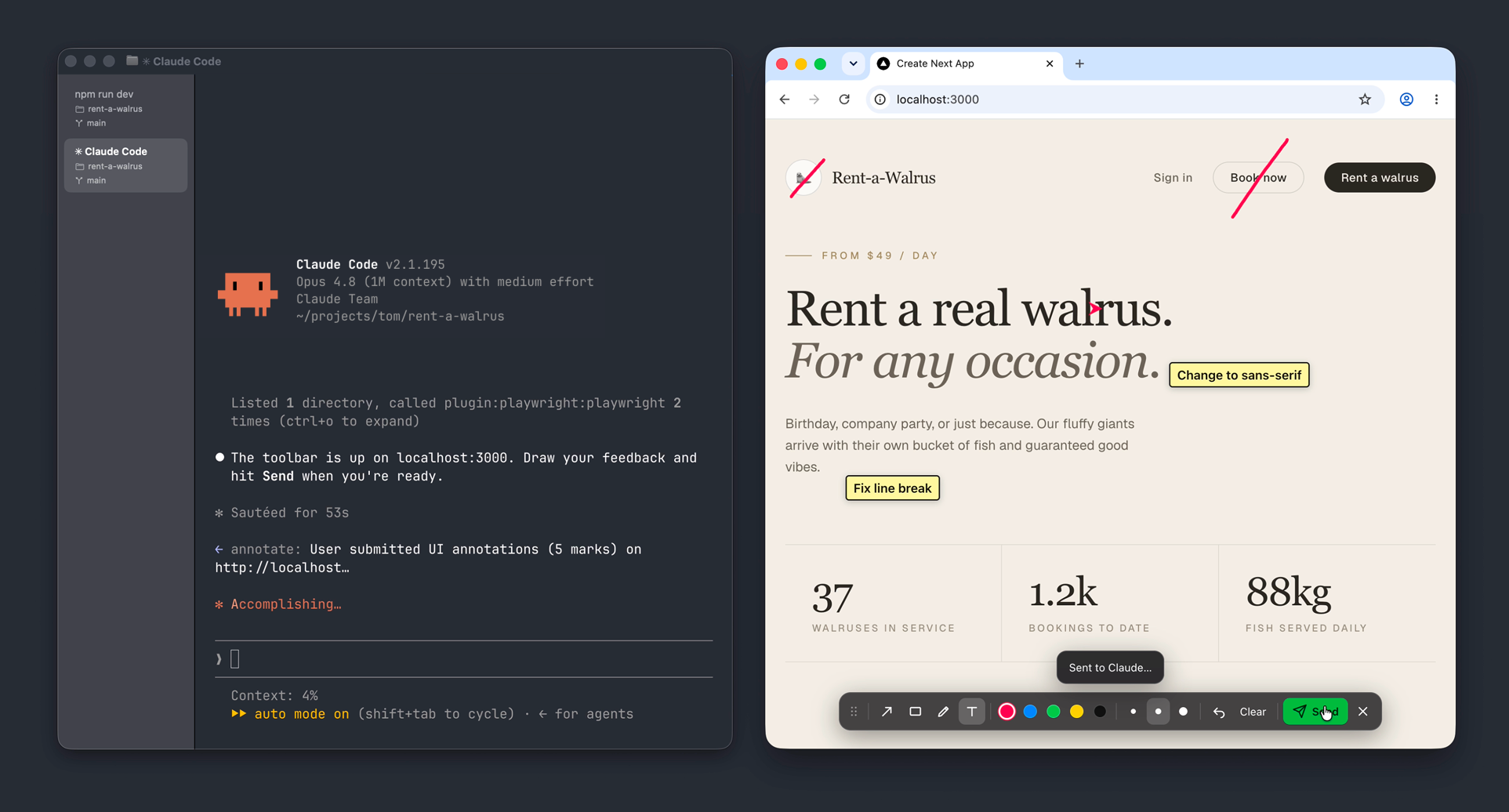The height and width of the screenshot is (812, 1509).
Task: Select the Claude Code session in sidebar
Action: coord(125,165)
